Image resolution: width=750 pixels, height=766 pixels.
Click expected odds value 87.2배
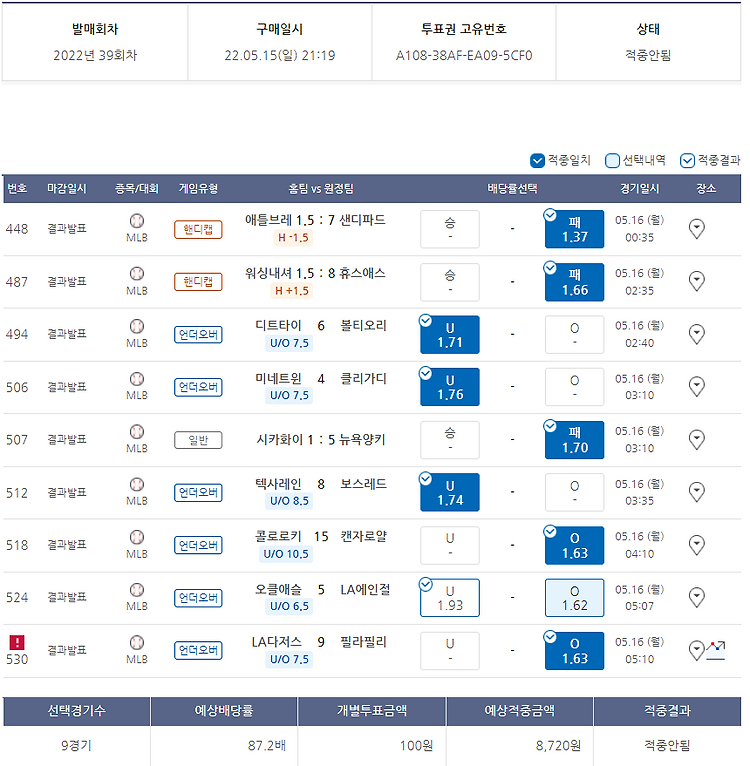coord(267,745)
